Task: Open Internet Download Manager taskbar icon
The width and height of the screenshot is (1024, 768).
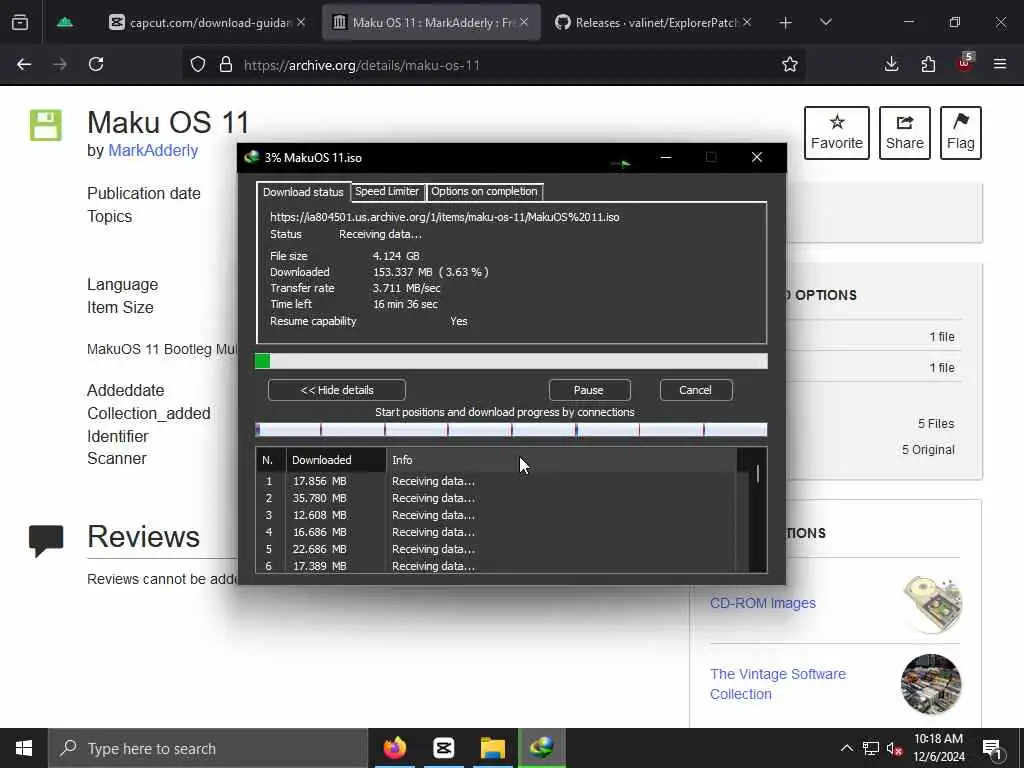Action: [x=542, y=748]
